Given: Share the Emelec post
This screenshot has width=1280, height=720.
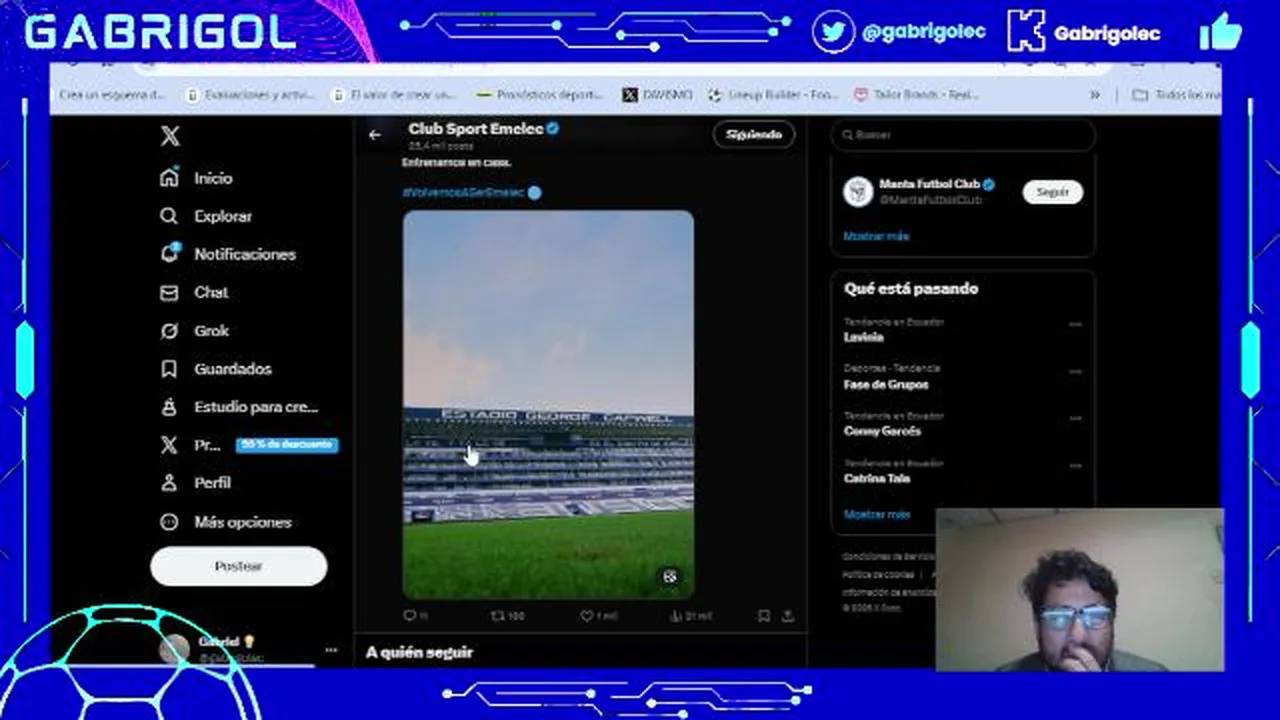Looking at the screenshot, I should click(788, 616).
